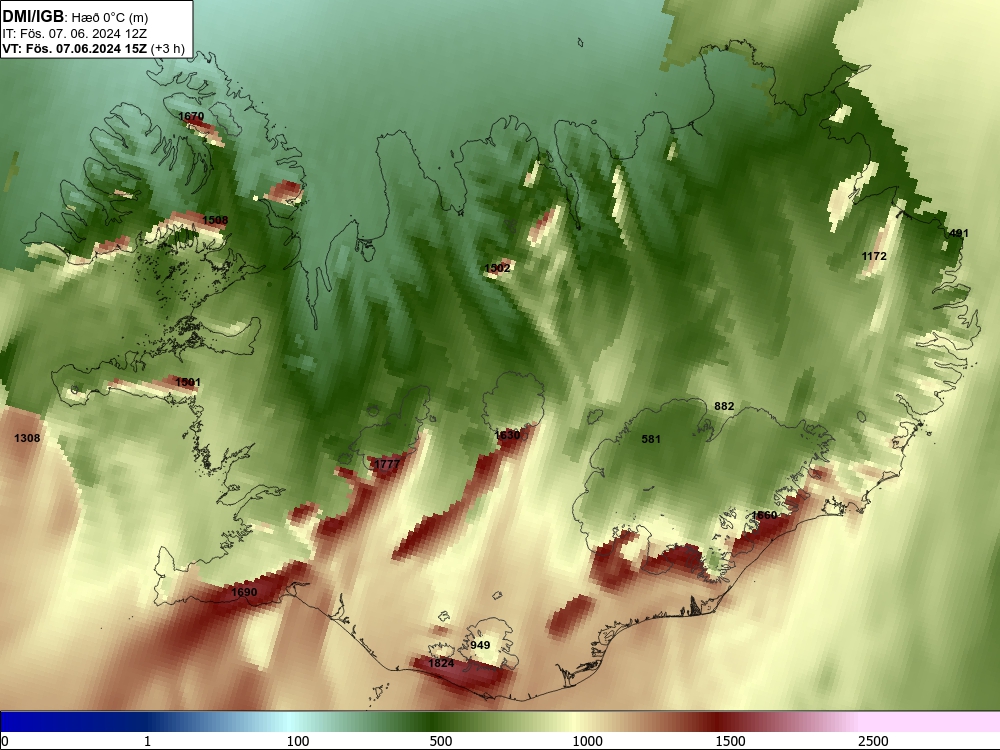Click the 2500 tick label on the legend
This screenshot has height=750, width=1000.
pos(873,740)
